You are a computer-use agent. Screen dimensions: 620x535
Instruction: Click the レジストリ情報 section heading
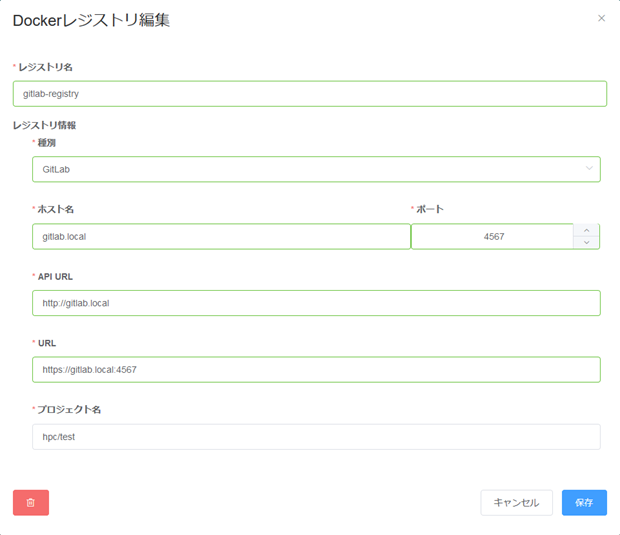coord(44,125)
